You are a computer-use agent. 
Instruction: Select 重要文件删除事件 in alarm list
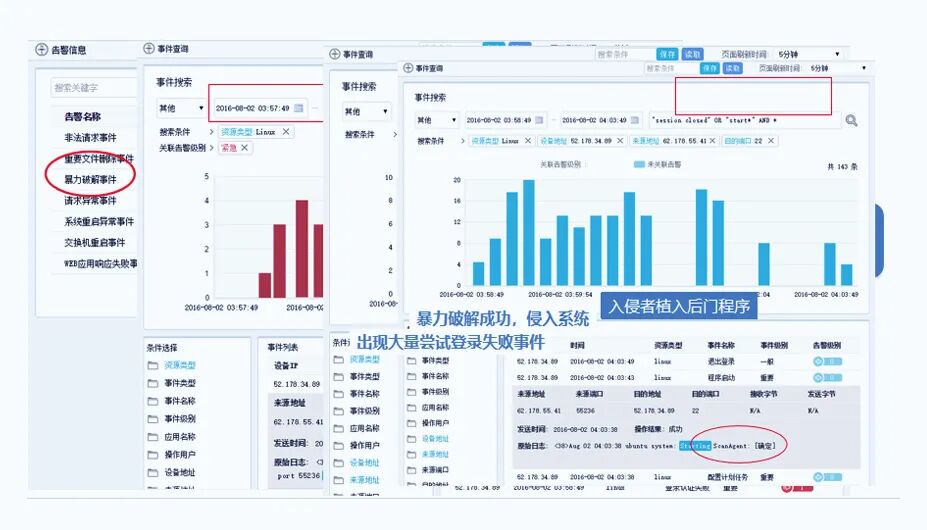coord(99,159)
